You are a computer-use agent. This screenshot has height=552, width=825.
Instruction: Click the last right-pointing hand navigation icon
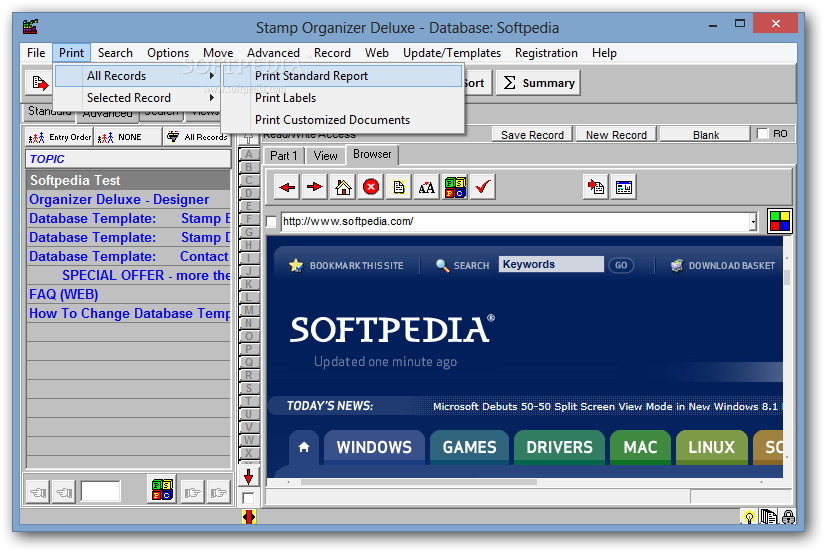218,492
